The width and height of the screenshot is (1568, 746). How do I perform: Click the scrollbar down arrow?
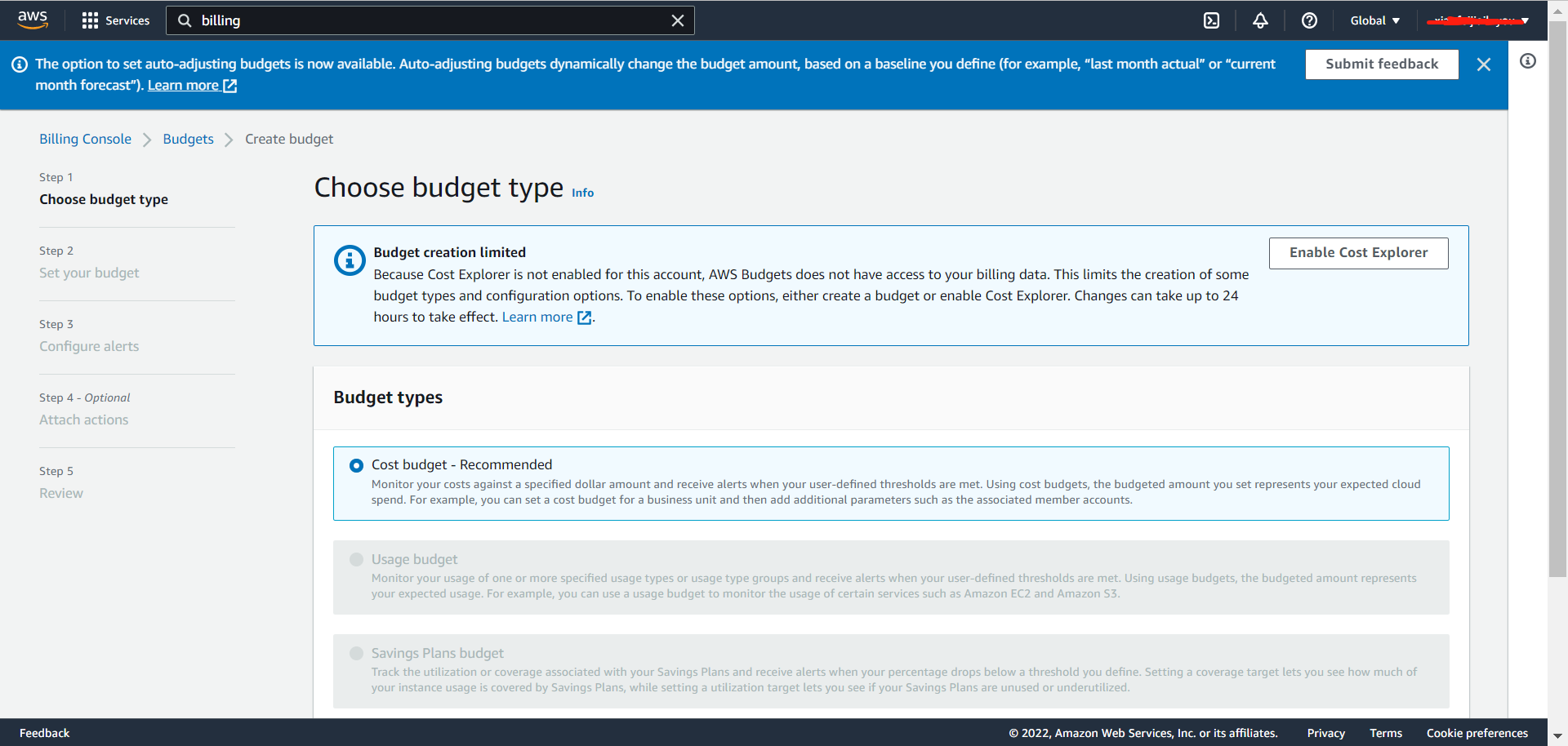[x=1557, y=736]
